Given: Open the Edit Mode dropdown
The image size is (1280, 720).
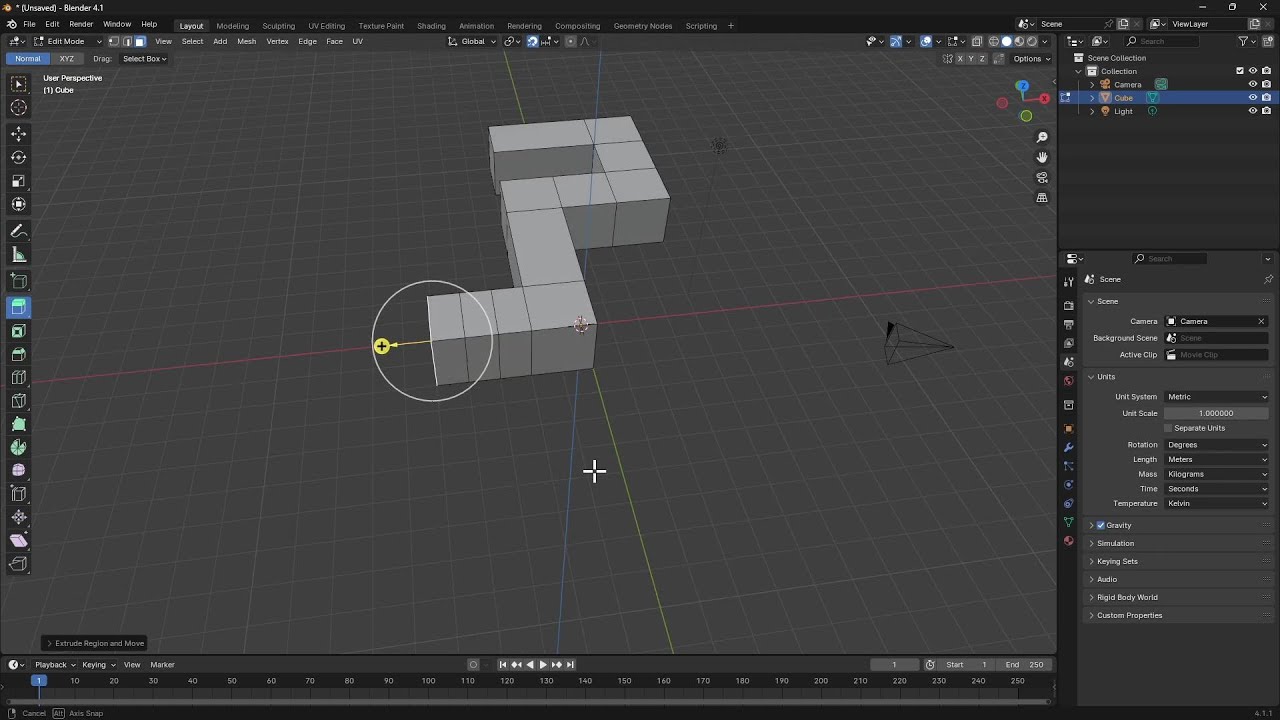Looking at the screenshot, I should coord(66,41).
